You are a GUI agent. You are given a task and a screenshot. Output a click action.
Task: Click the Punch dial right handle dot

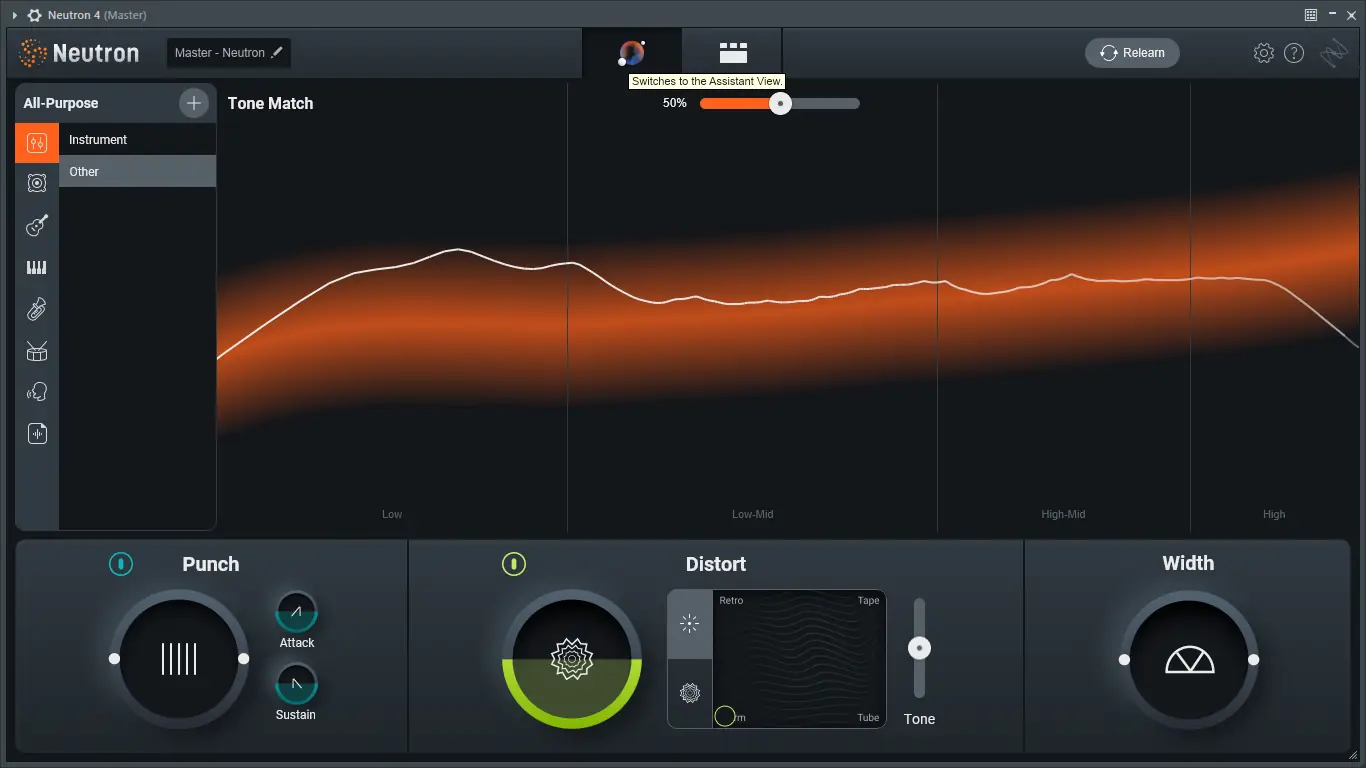(243, 659)
